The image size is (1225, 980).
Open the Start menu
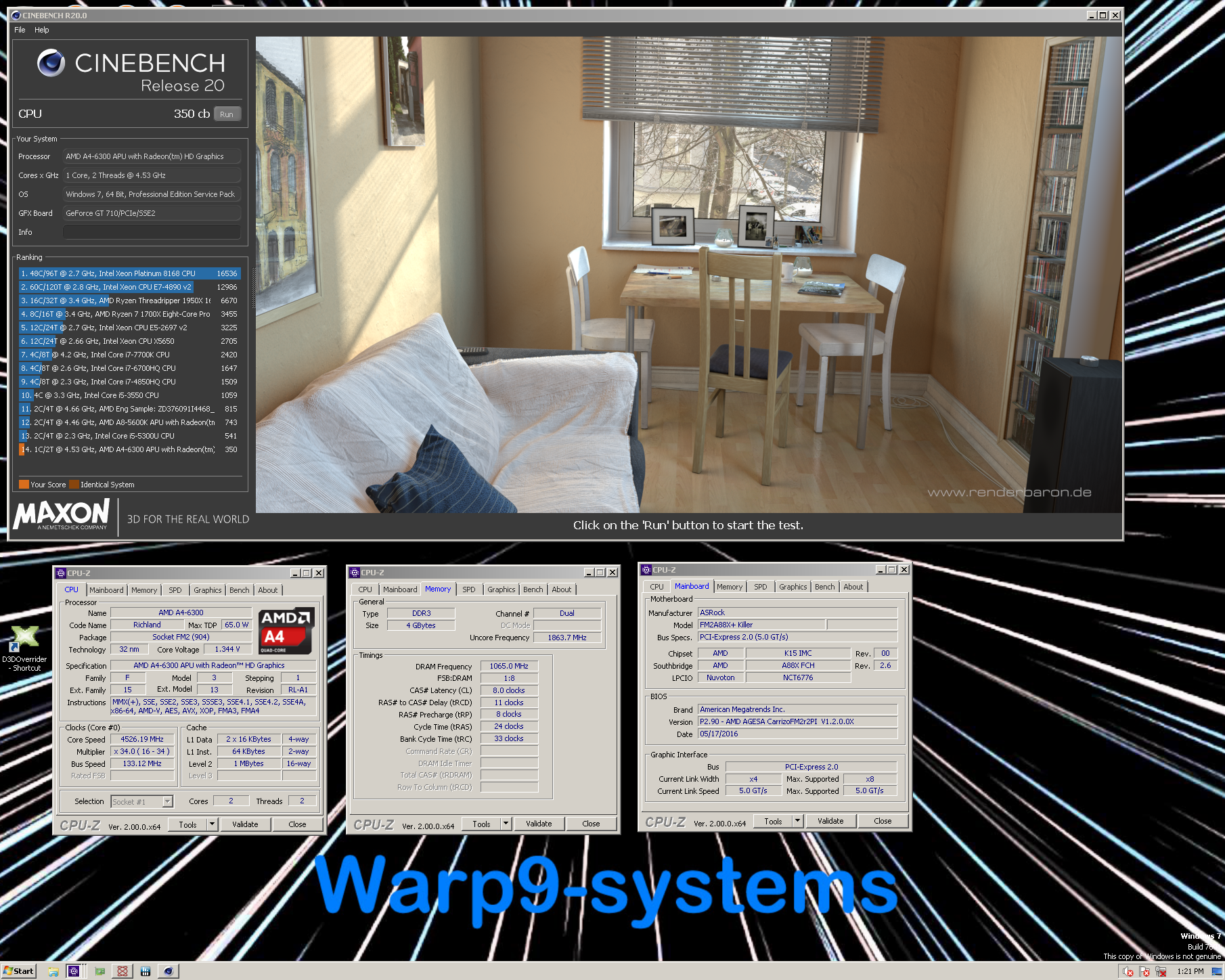tap(18, 971)
